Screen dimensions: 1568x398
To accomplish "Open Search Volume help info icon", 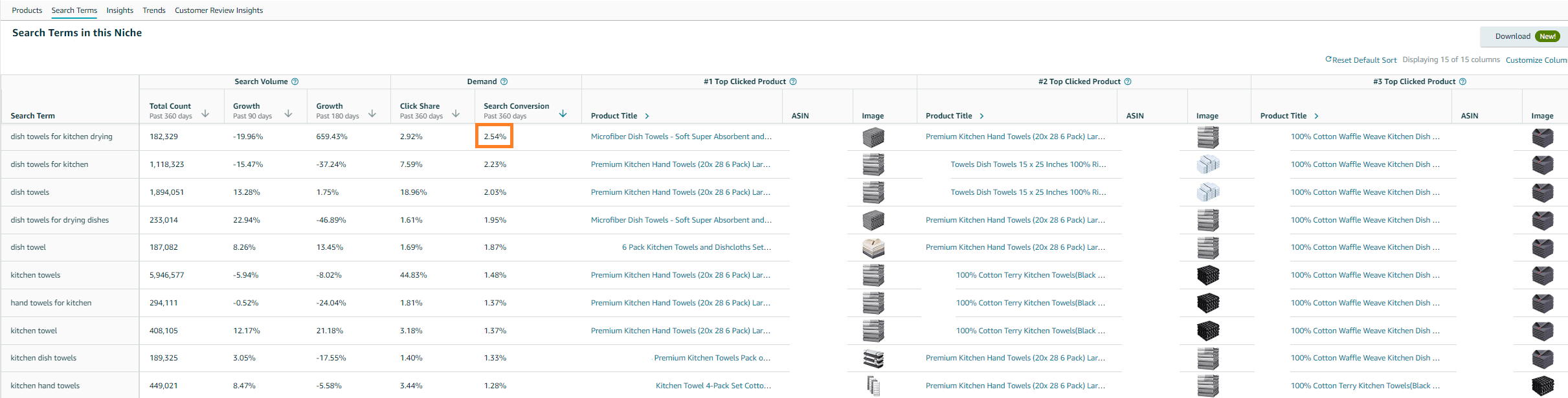I will coord(295,82).
